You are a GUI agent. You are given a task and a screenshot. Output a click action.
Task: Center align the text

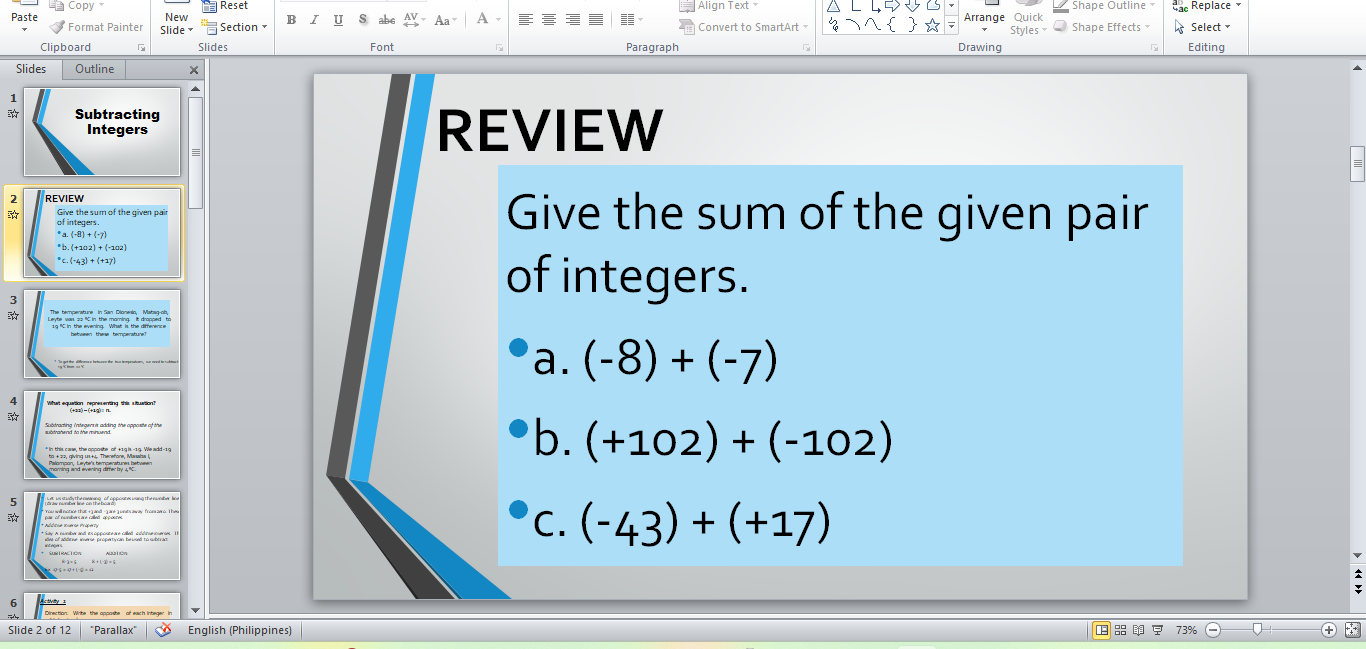(549, 20)
